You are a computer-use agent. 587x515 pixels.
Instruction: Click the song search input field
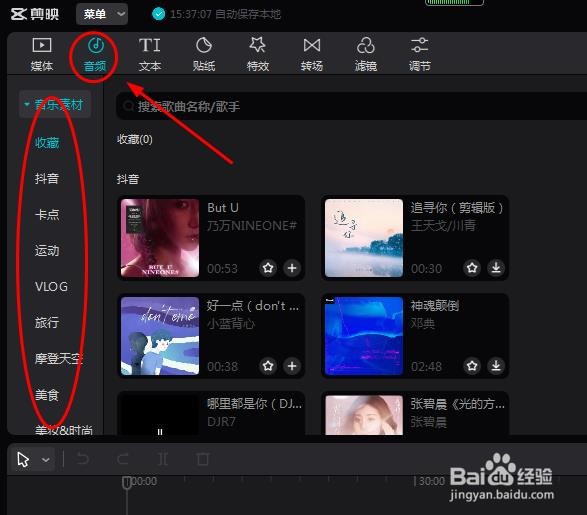pyautogui.click(x=351, y=107)
